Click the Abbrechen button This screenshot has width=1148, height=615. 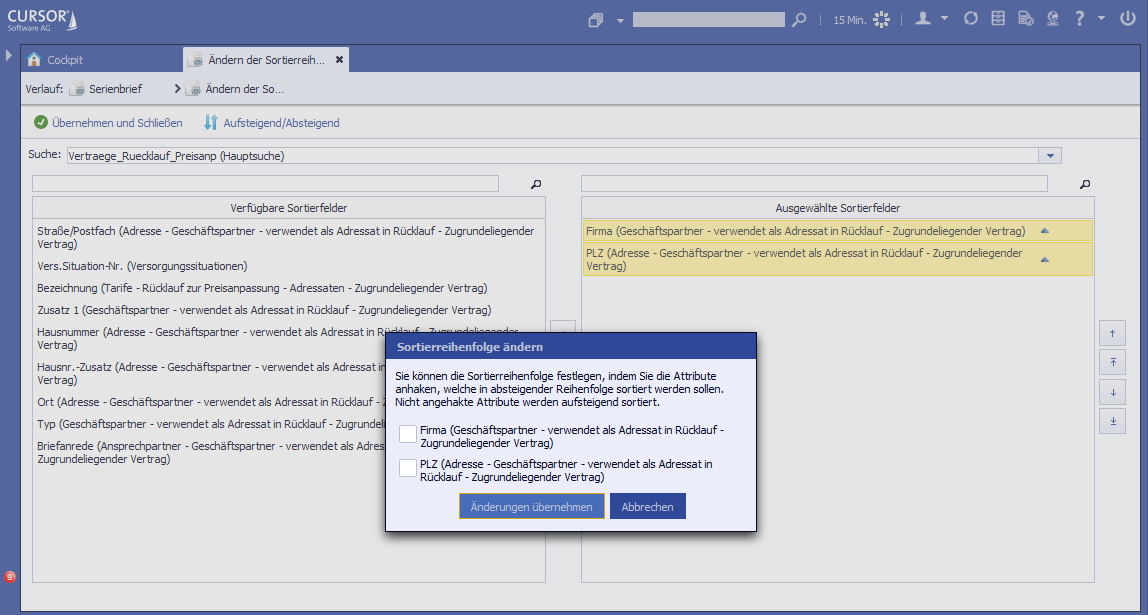647,507
